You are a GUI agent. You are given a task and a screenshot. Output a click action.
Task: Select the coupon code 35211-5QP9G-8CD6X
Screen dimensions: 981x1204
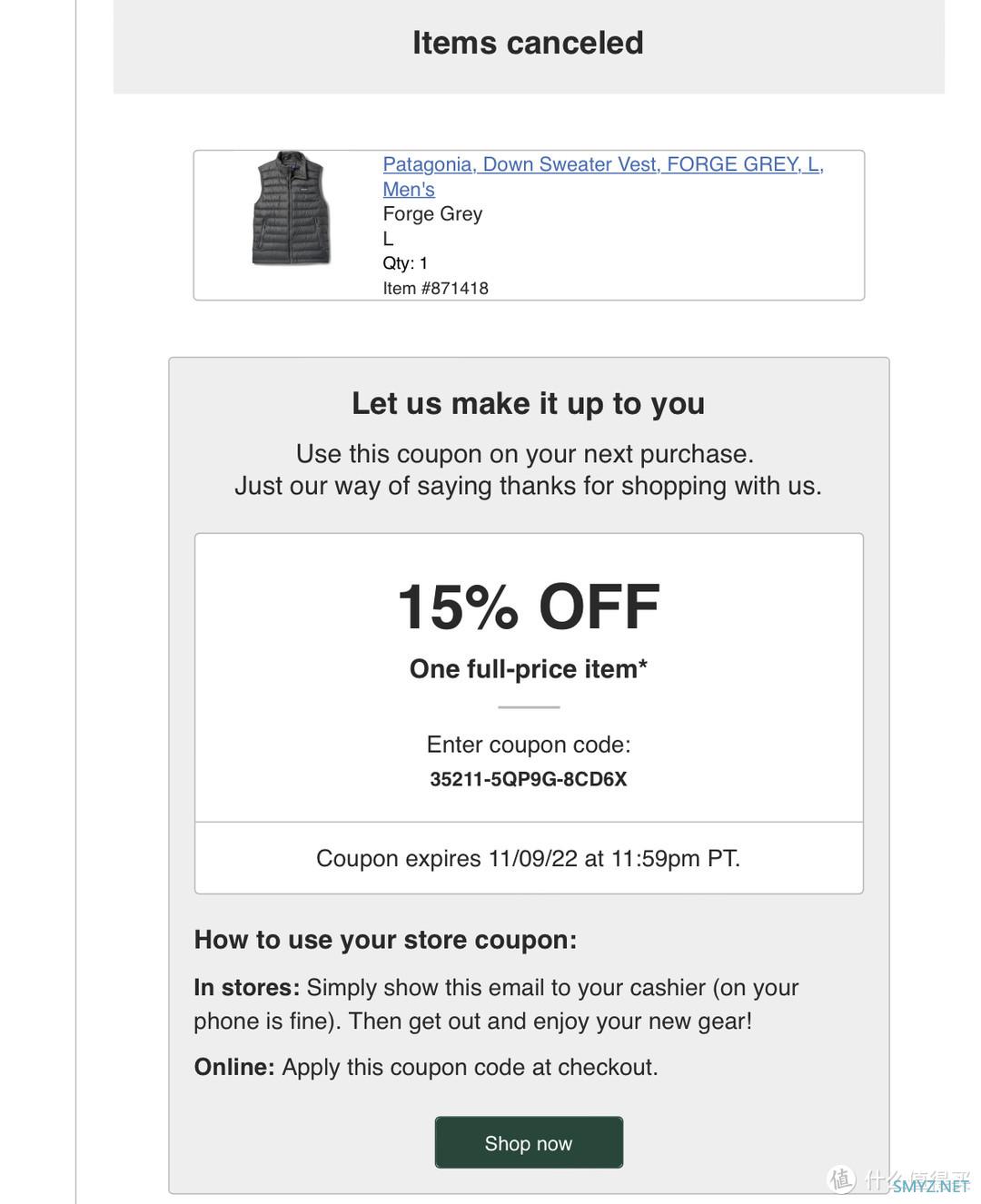coord(529,779)
